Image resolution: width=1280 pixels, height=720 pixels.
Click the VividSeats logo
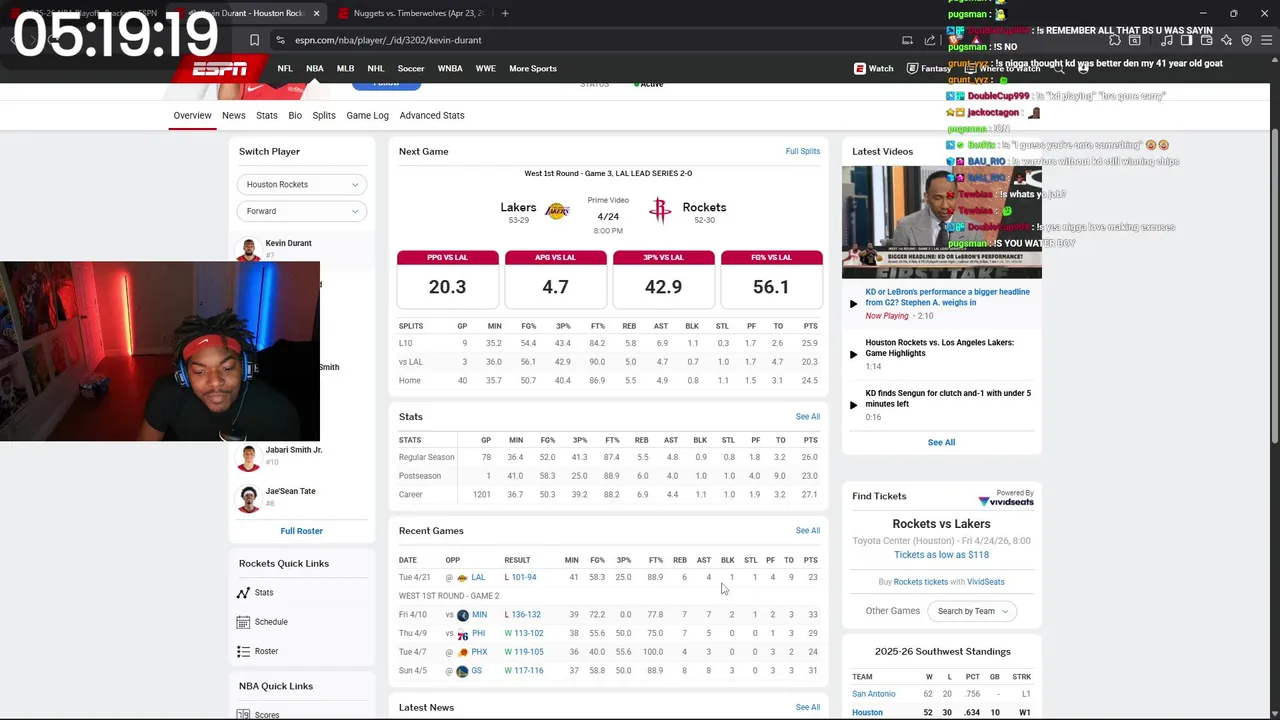(x=1006, y=501)
